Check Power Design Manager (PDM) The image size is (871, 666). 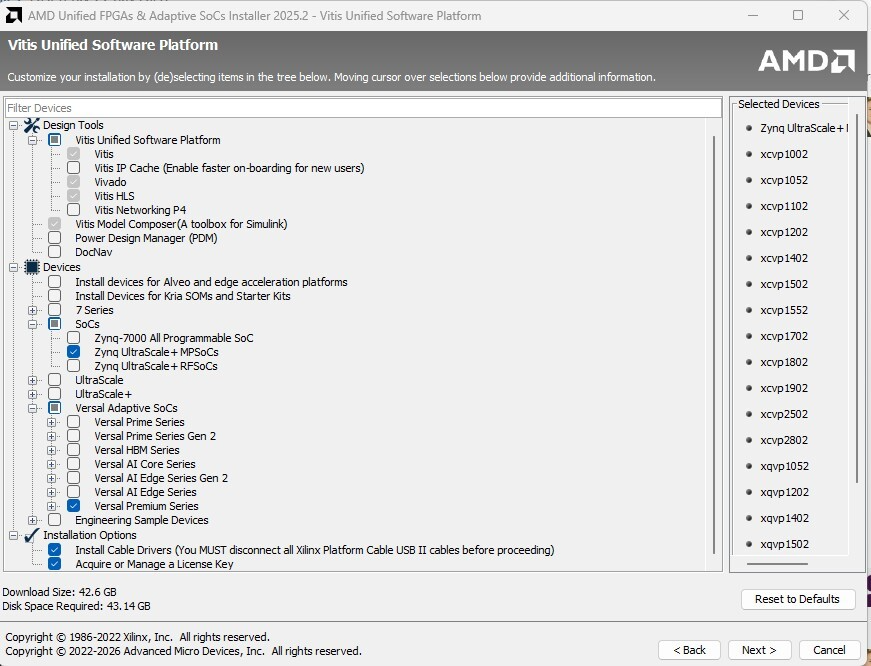(54, 238)
